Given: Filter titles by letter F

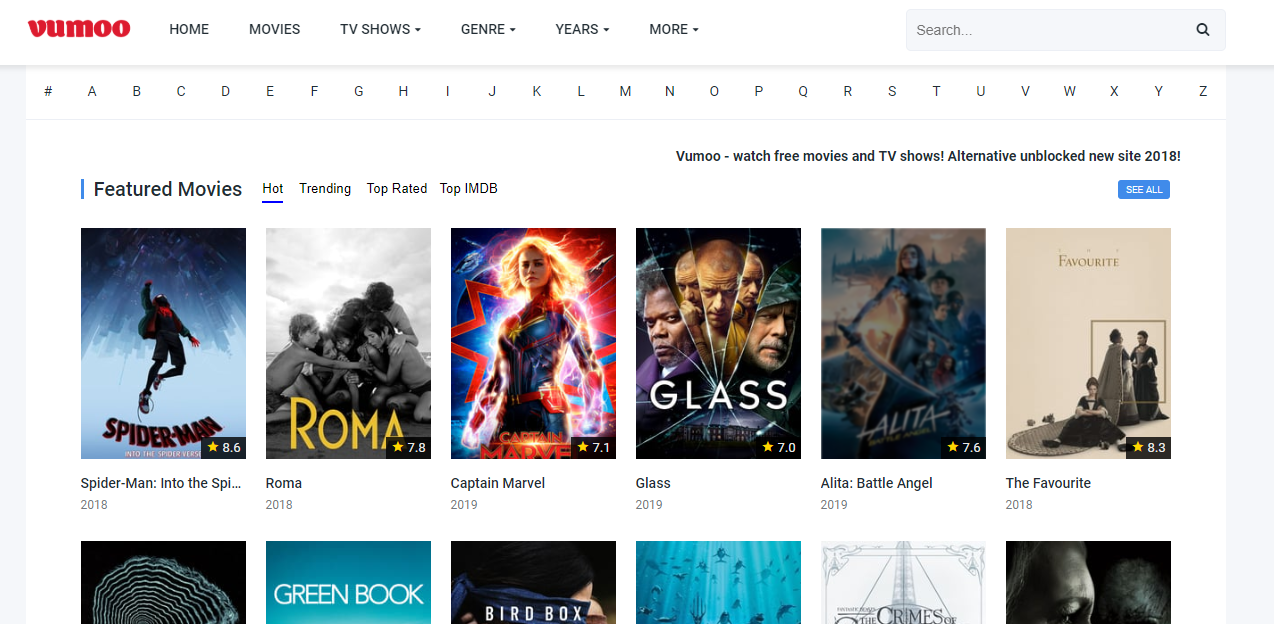Looking at the screenshot, I should (x=314, y=91).
